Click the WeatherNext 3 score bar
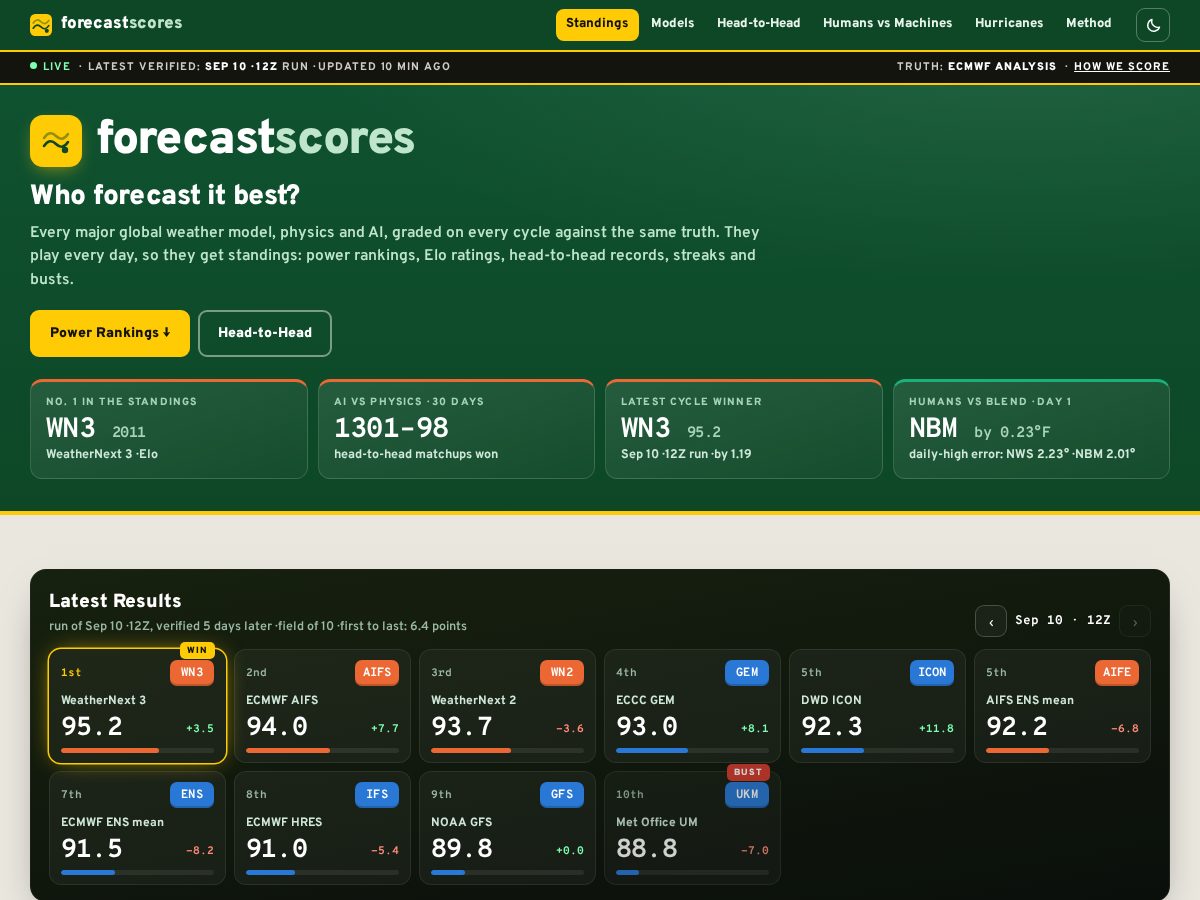The width and height of the screenshot is (1200, 900). 137,750
